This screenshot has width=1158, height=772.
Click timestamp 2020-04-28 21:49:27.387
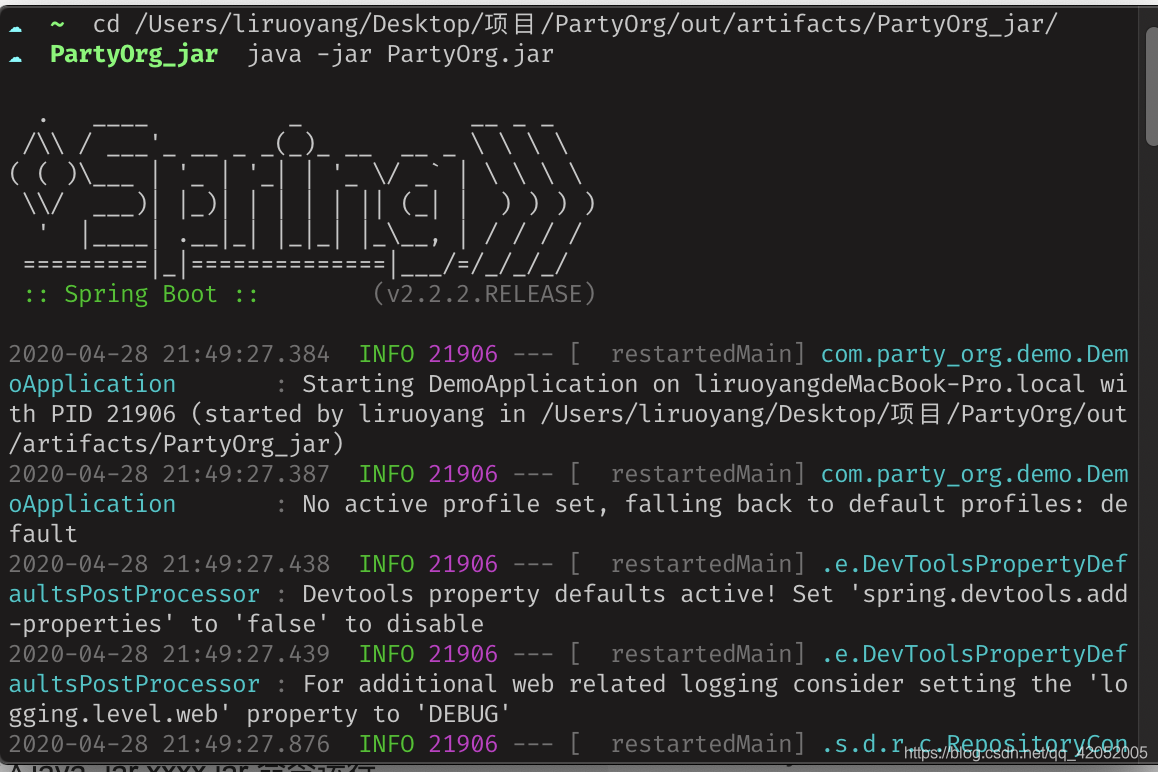point(169,474)
